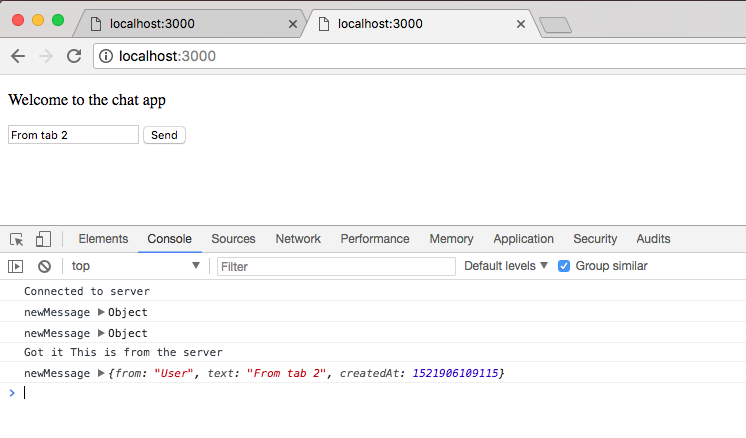746x438 pixels.
Task: Open a new browser tab
Action: 554,25
